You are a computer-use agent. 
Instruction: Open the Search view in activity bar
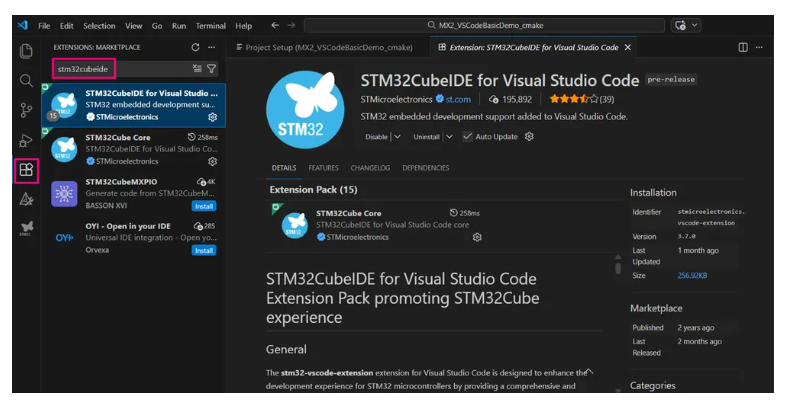click(26, 80)
